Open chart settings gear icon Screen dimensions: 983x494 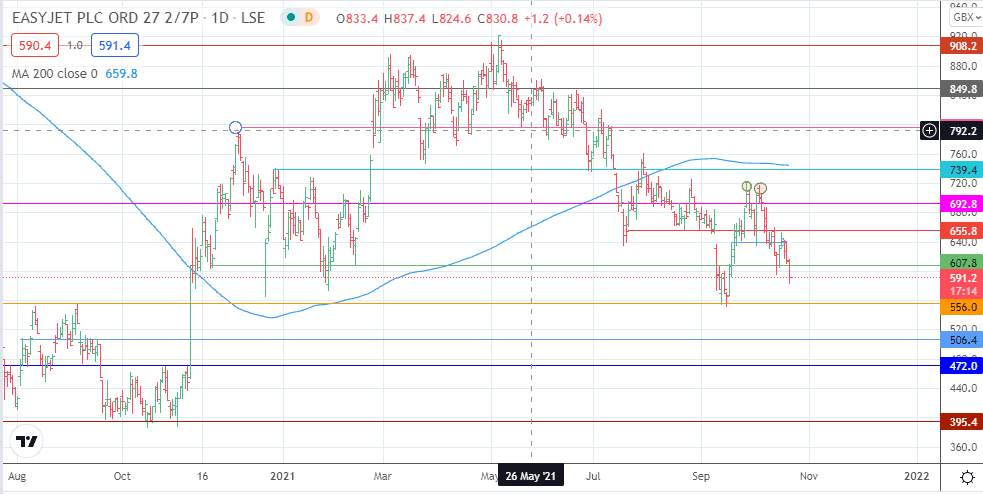966,478
